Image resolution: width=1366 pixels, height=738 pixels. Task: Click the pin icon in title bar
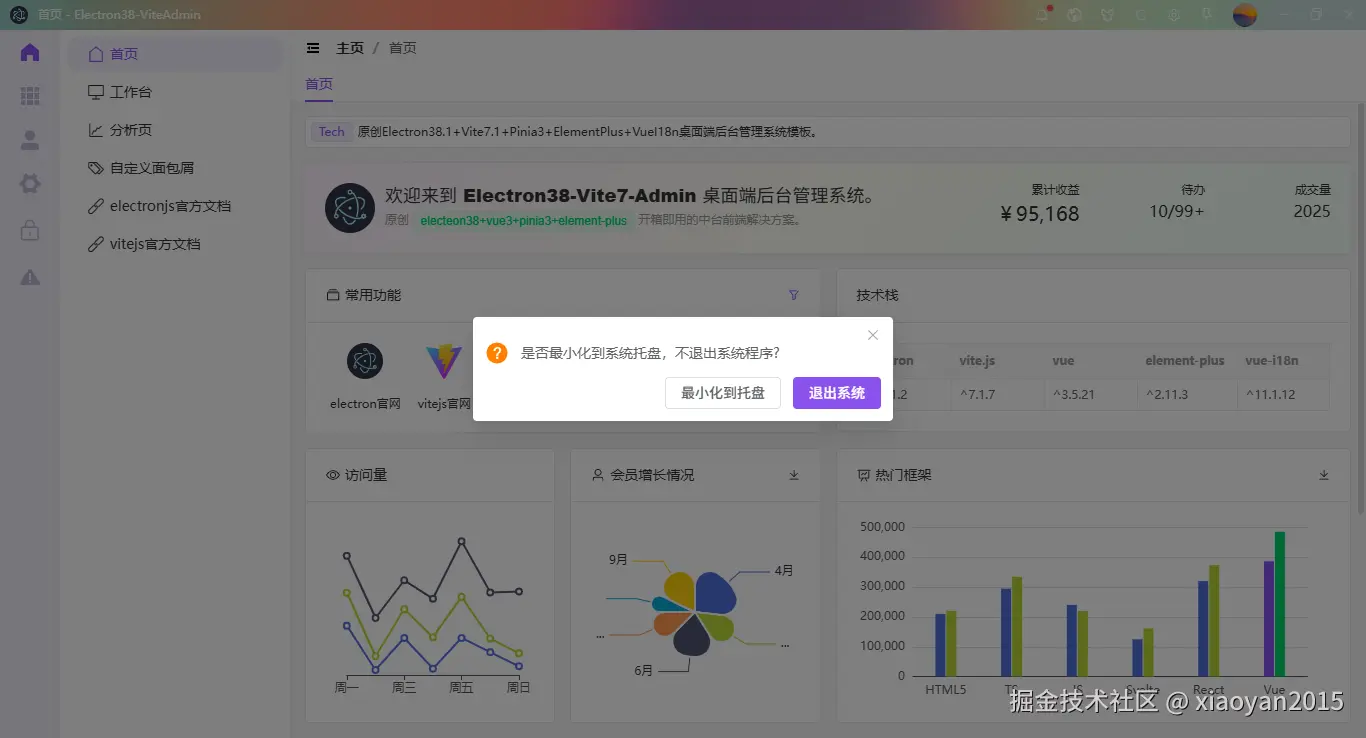(x=1207, y=15)
